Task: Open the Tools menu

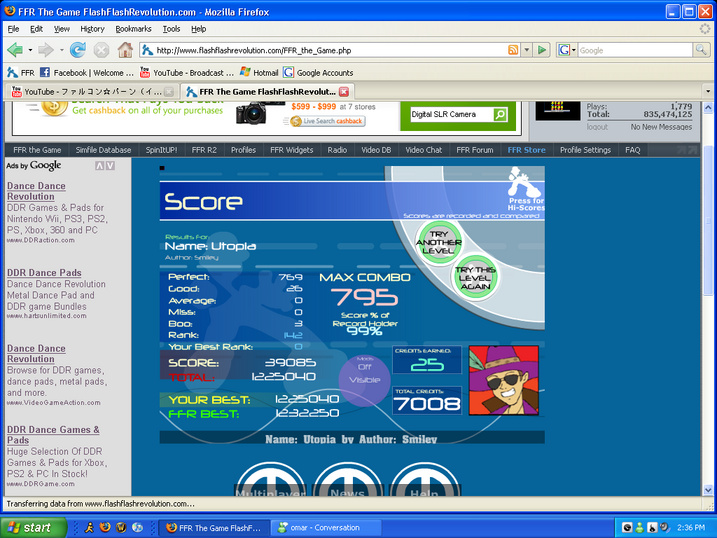Action: pos(171,29)
